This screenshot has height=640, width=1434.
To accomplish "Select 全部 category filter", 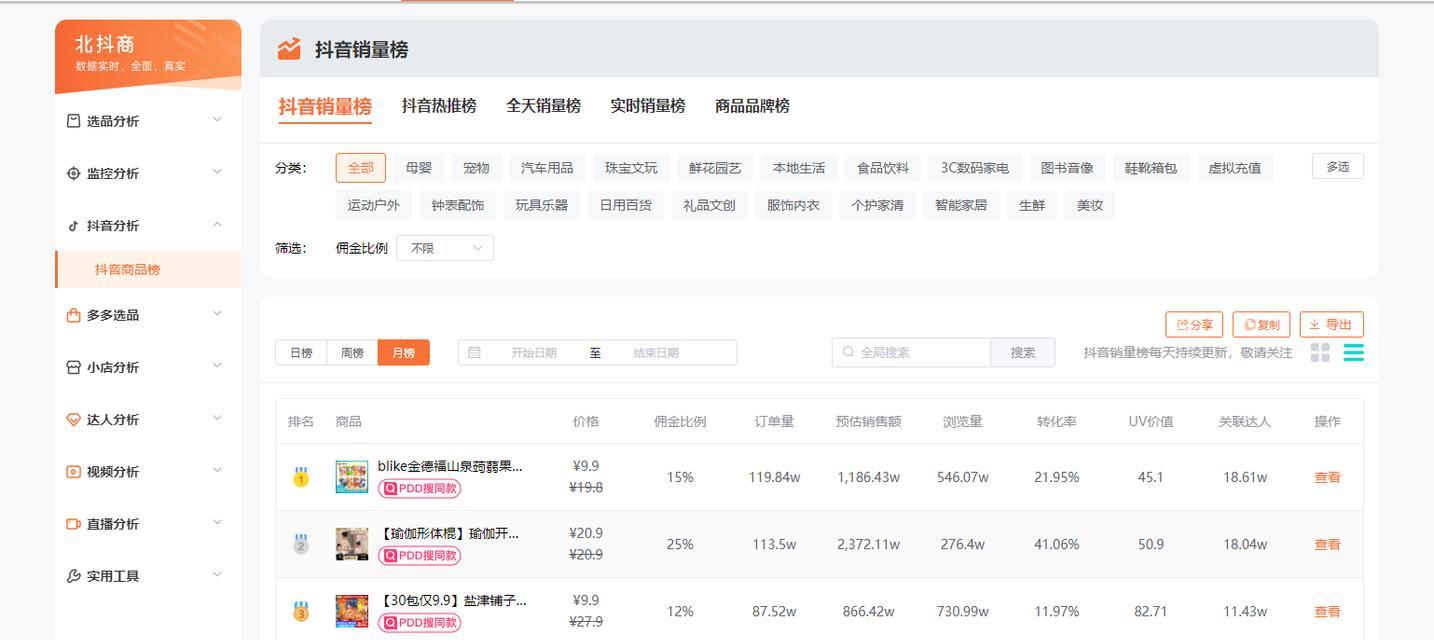I will pos(361,168).
